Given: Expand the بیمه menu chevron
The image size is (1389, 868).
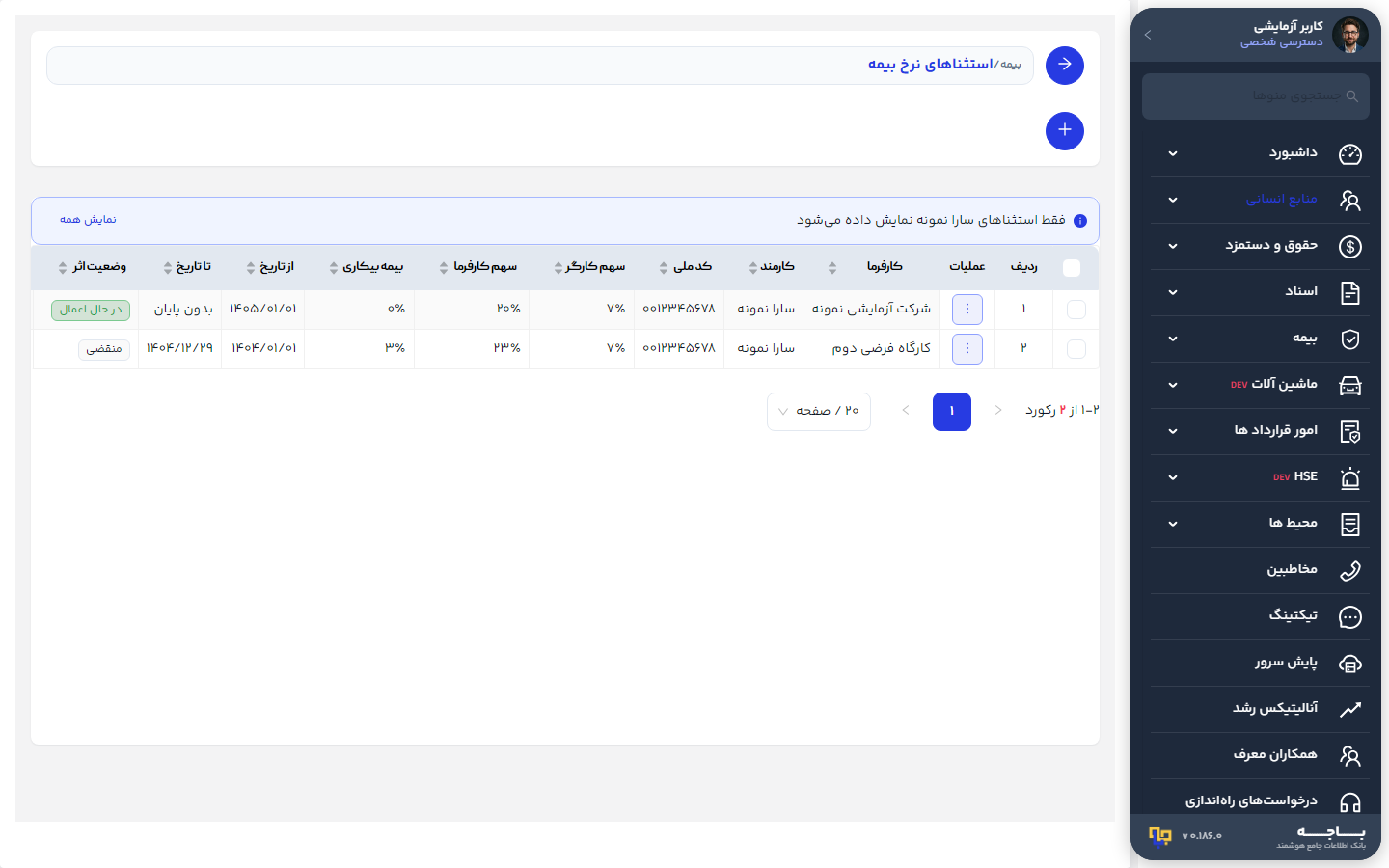Looking at the screenshot, I should pyautogui.click(x=1173, y=339).
